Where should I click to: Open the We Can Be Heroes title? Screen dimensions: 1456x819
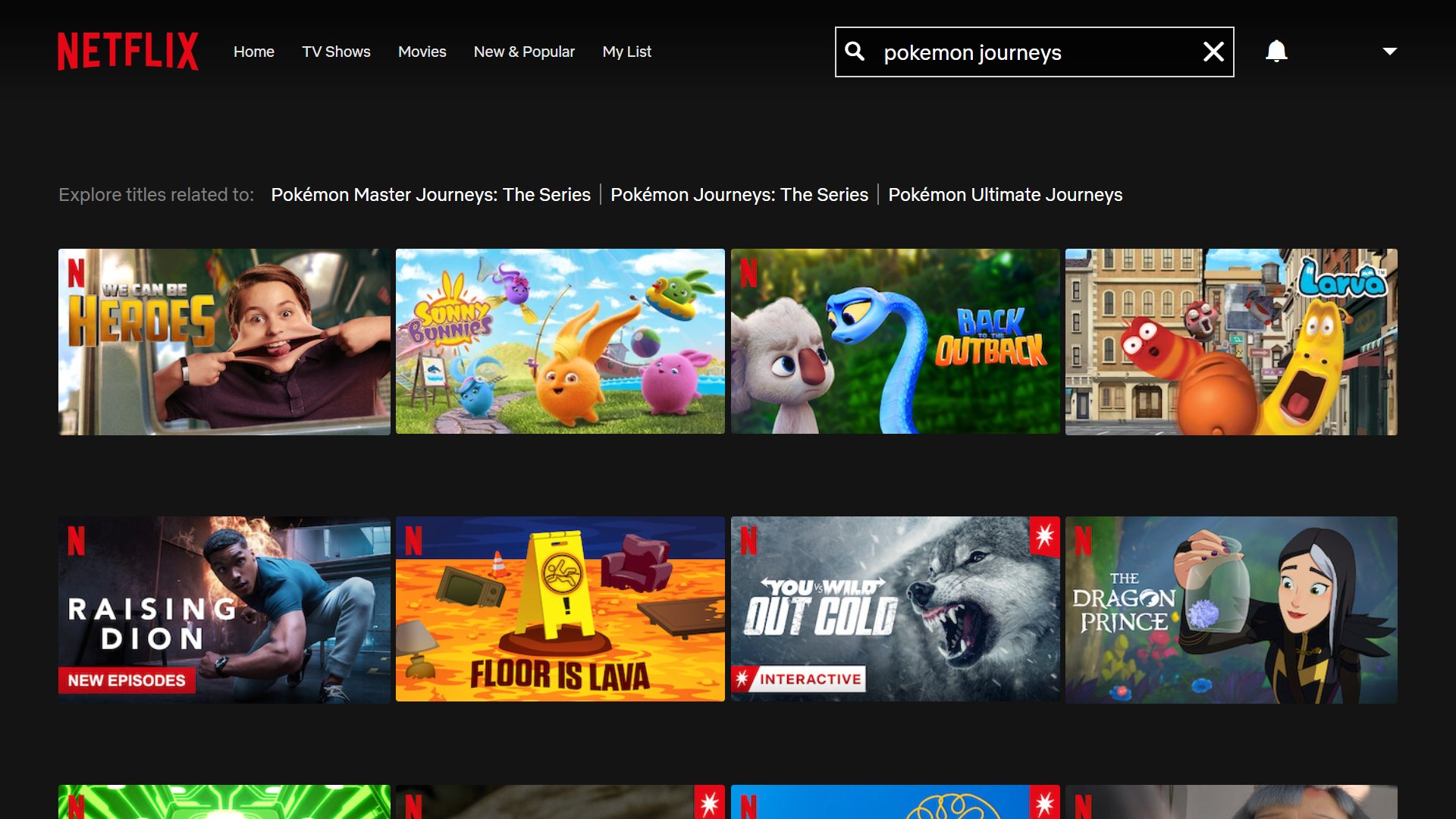click(x=224, y=342)
